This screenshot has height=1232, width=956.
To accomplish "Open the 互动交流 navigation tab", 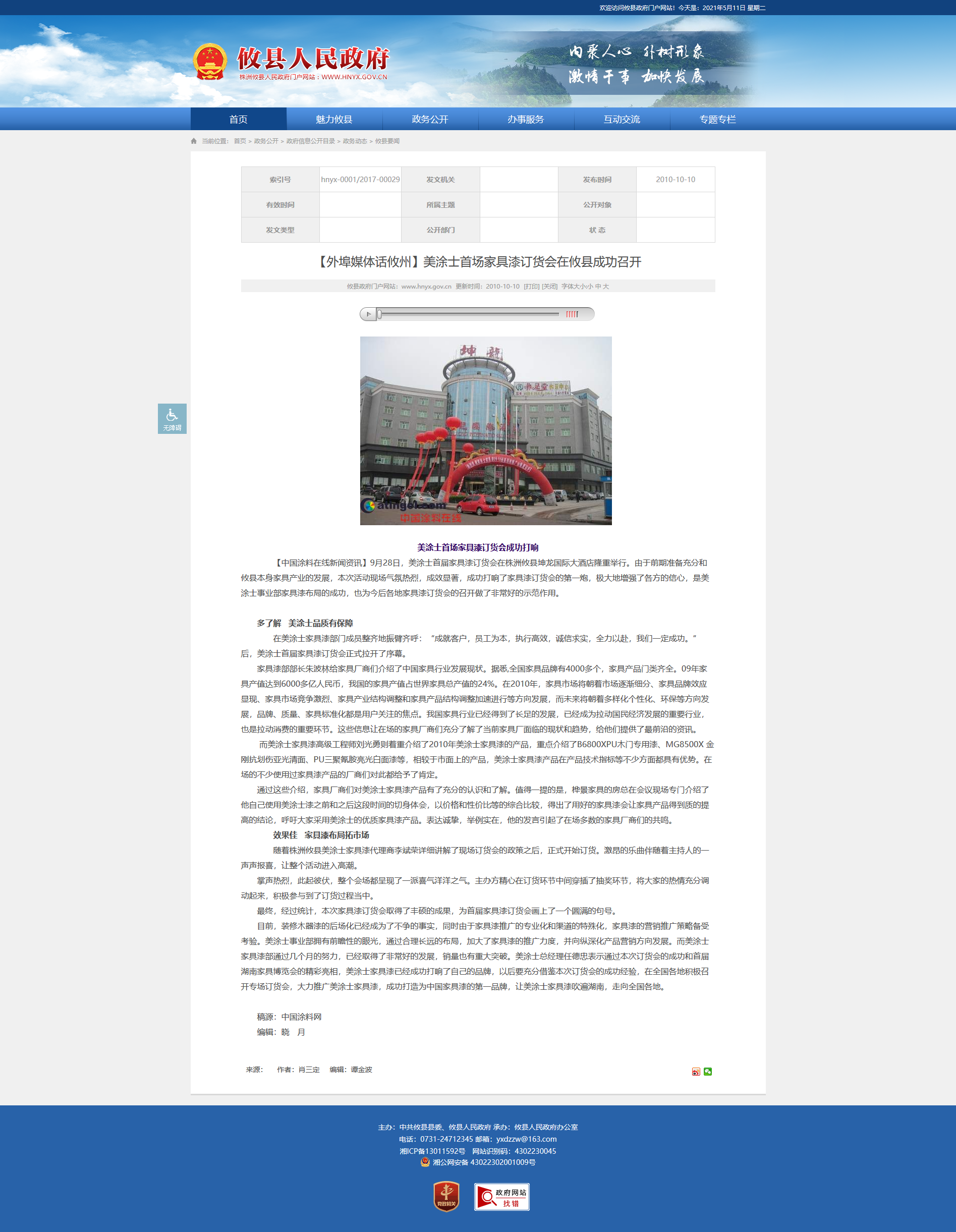I will (x=622, y=119).
